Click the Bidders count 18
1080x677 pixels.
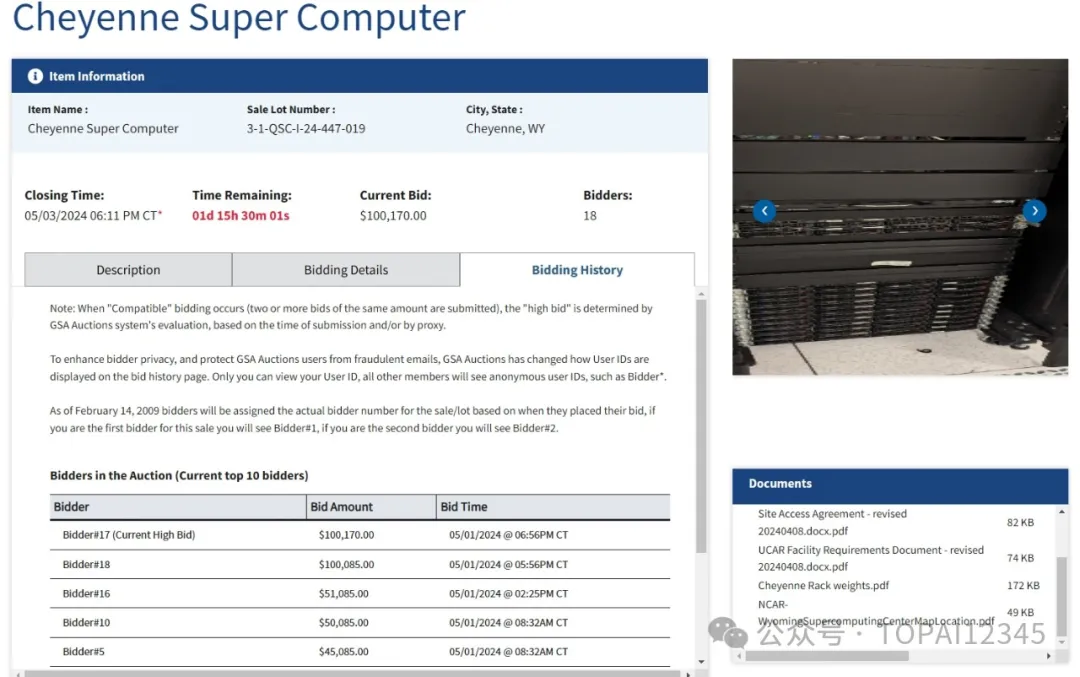pyautogui.click(x=590, y=216)
